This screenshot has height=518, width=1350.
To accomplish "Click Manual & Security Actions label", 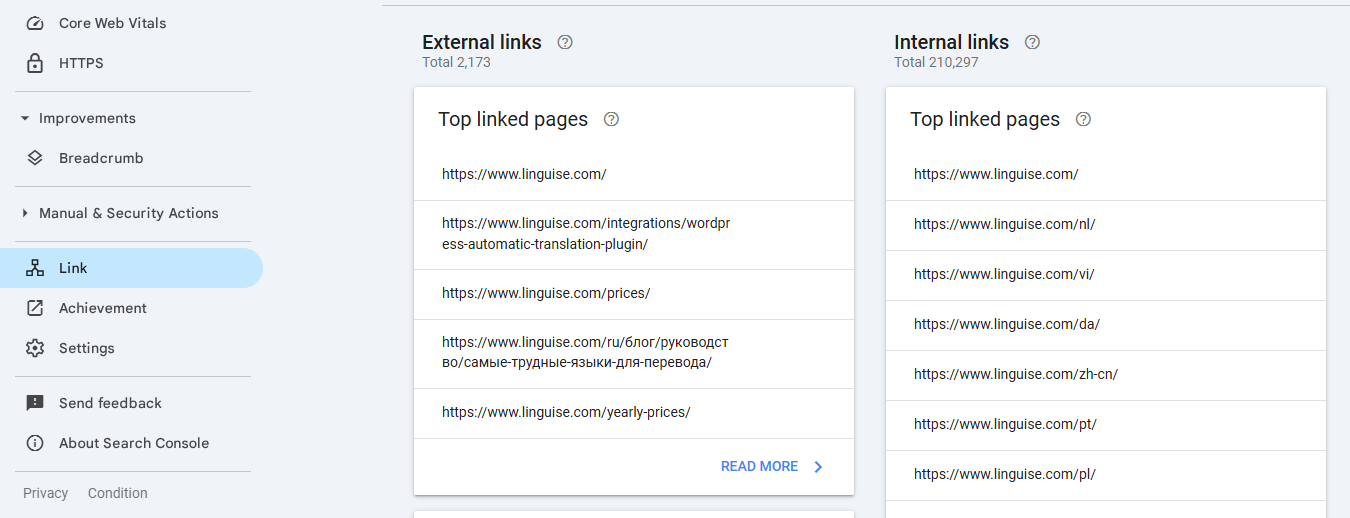I will 129,213.
